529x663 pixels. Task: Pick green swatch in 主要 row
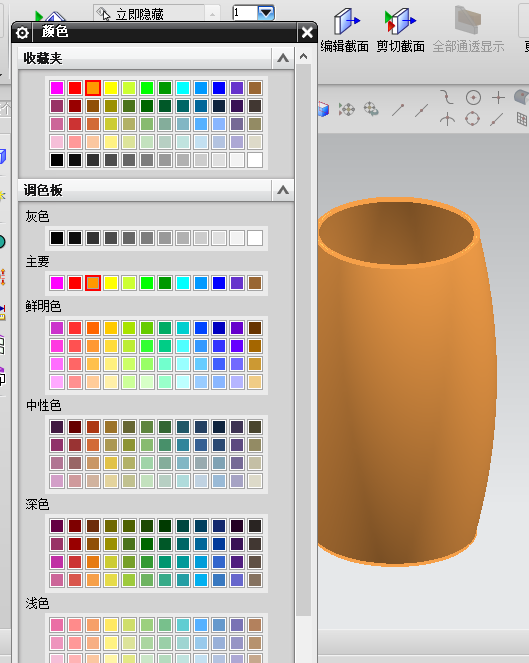[x=147, y=283]
